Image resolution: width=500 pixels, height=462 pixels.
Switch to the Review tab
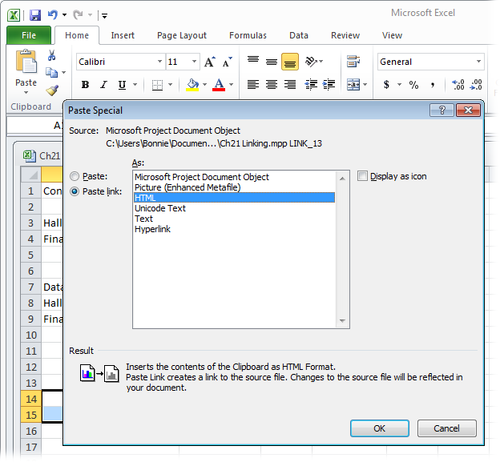click(345, 35)
